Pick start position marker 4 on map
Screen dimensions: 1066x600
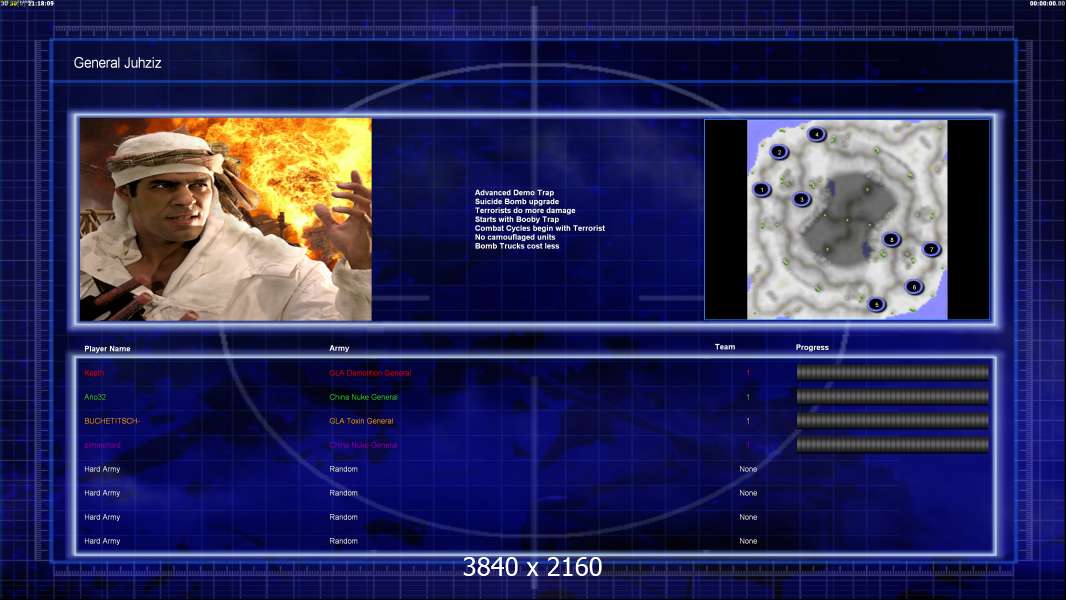(x=817, y=134)
